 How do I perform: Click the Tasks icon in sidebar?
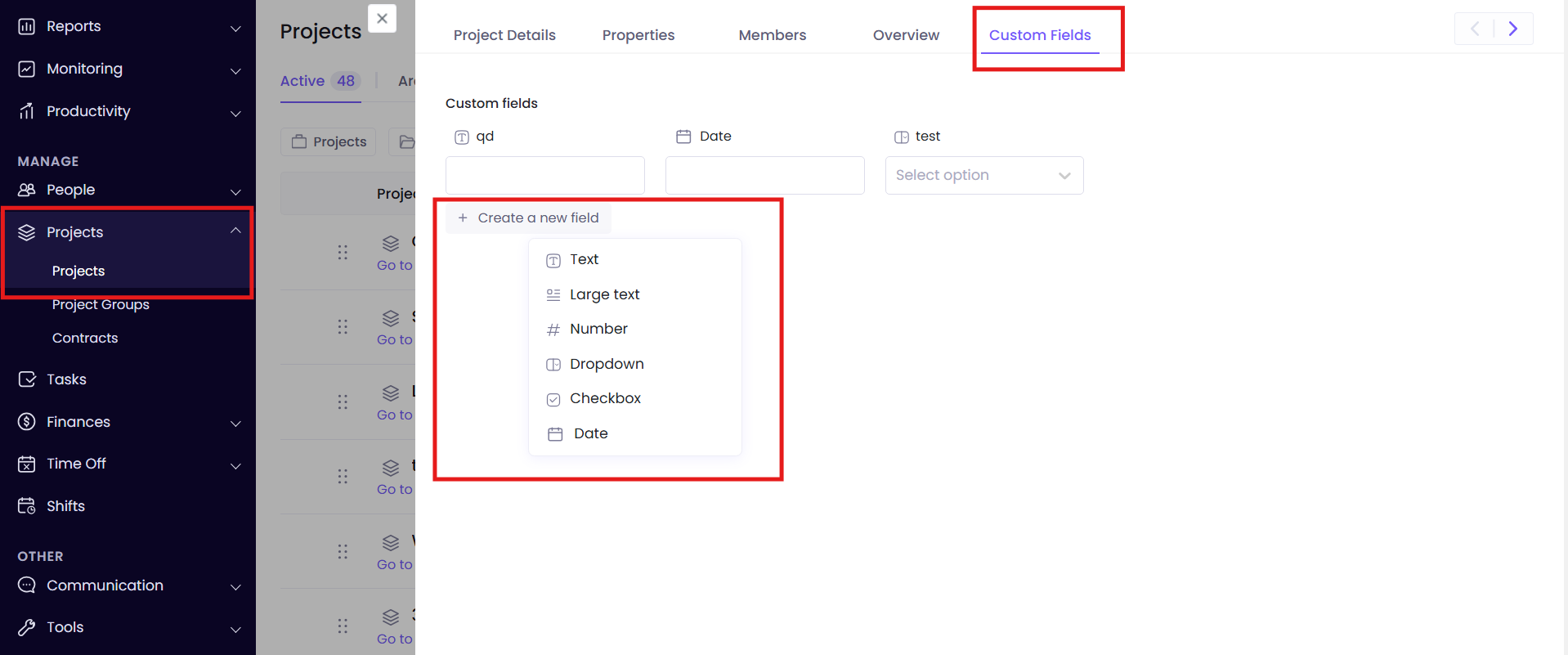click(27, 379)
